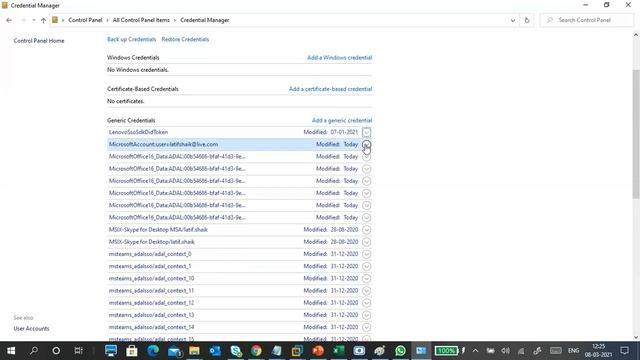
Task: Click Back up Credentials link
Action: pyautogui.click(x=131, y=39)
